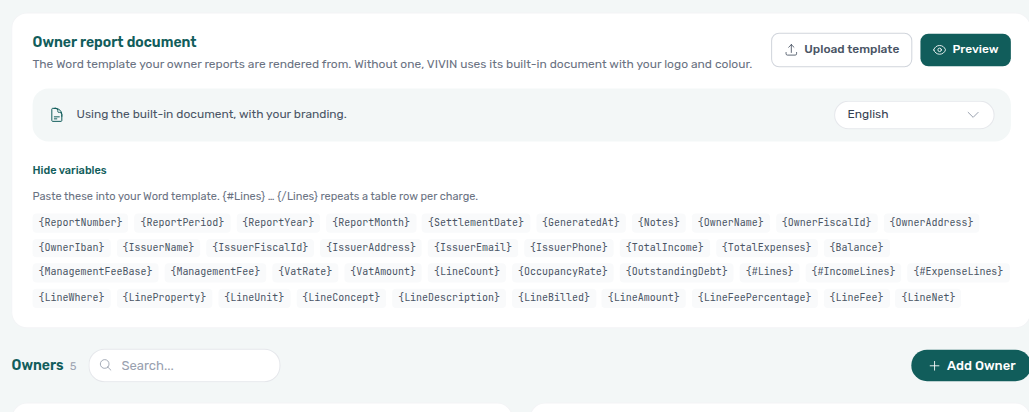Screen dimensions: 1029x412
Task: Select the {LineCount} variable chip
Action: [467, 272]
